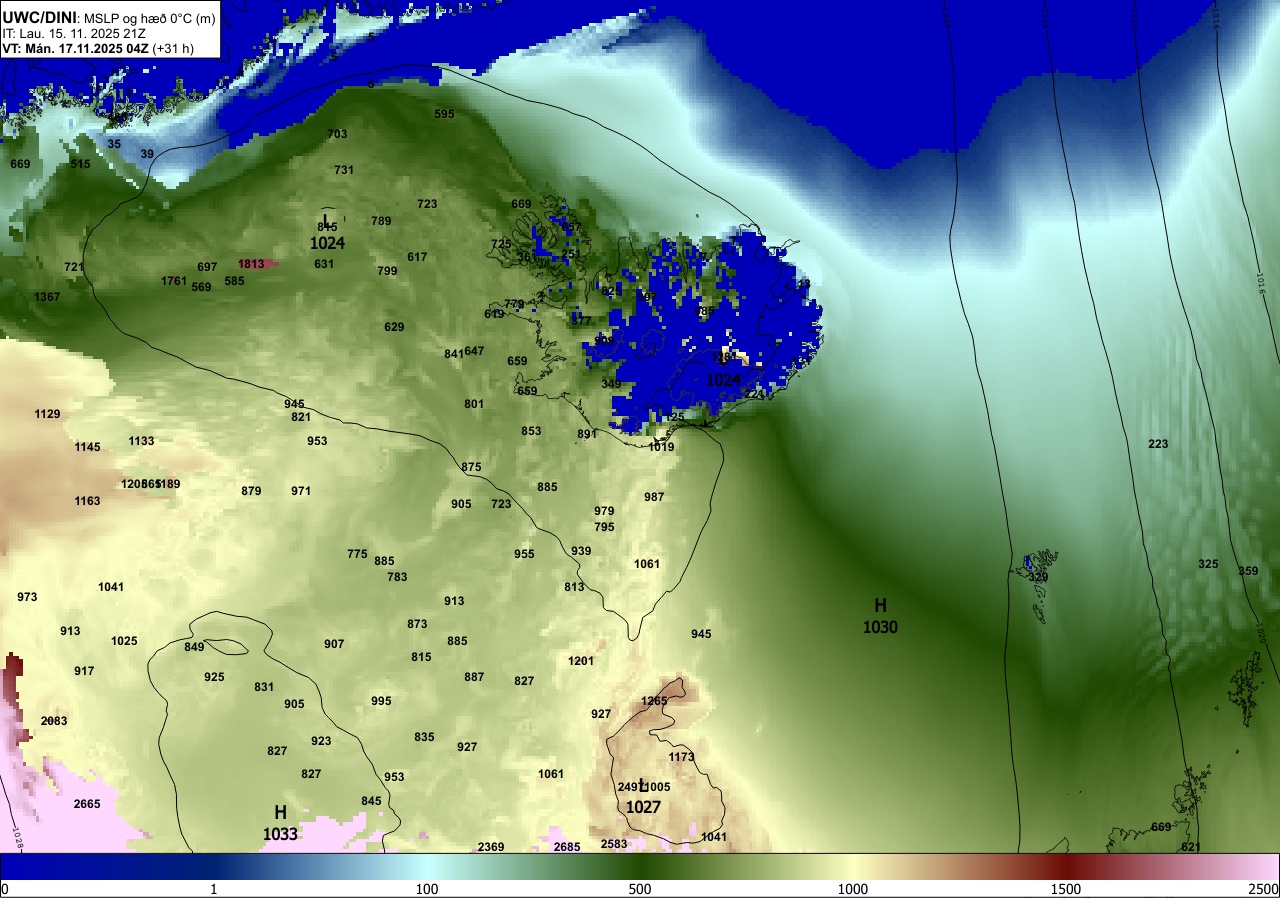Click the 789 height value

coord(381,221)
